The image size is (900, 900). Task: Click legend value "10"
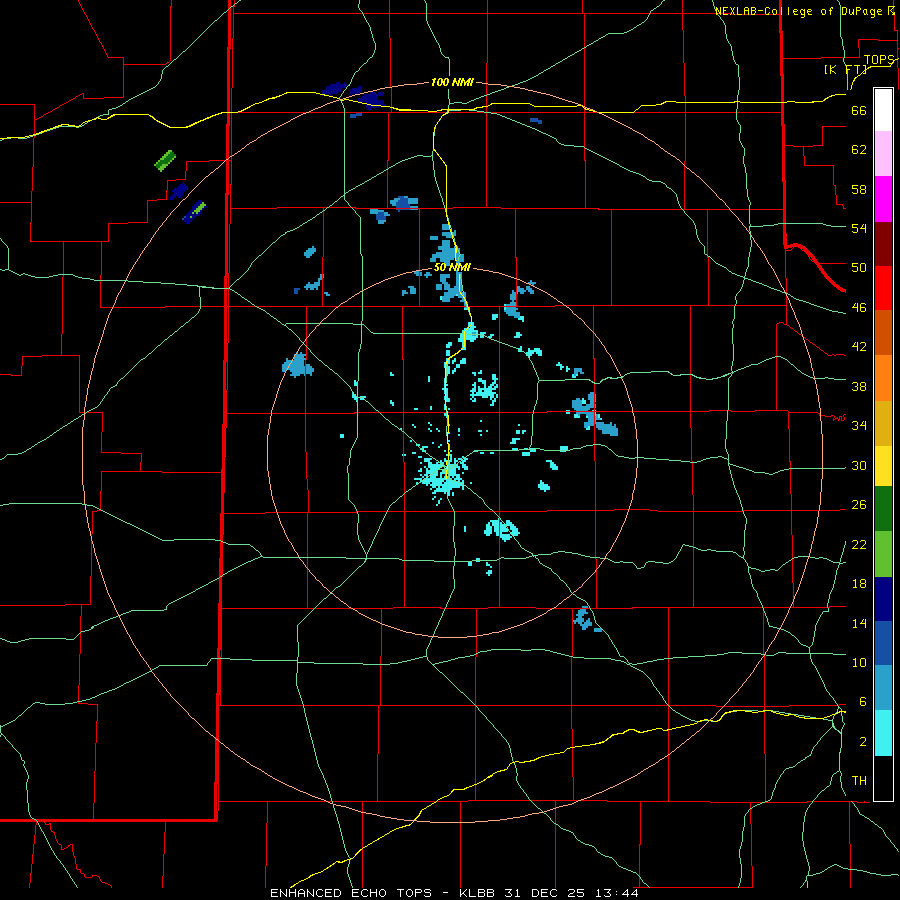[x=859, y=663]
